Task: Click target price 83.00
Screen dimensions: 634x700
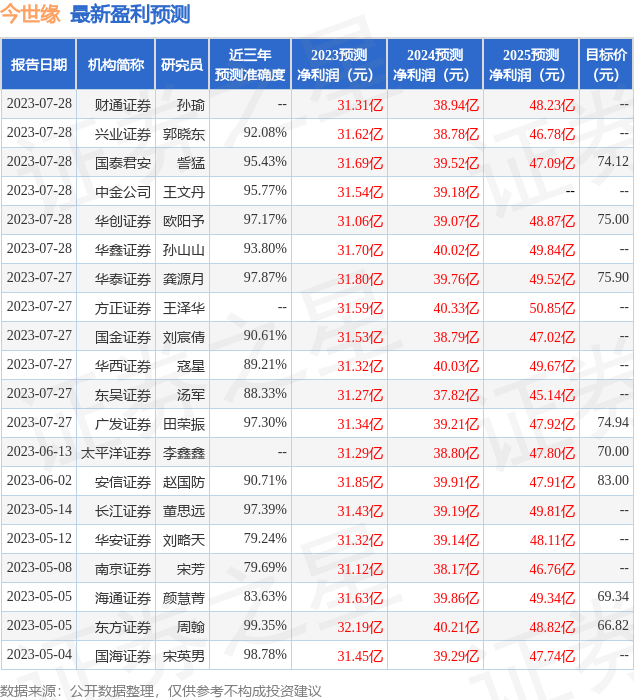Action: click(x=613, y=481)
